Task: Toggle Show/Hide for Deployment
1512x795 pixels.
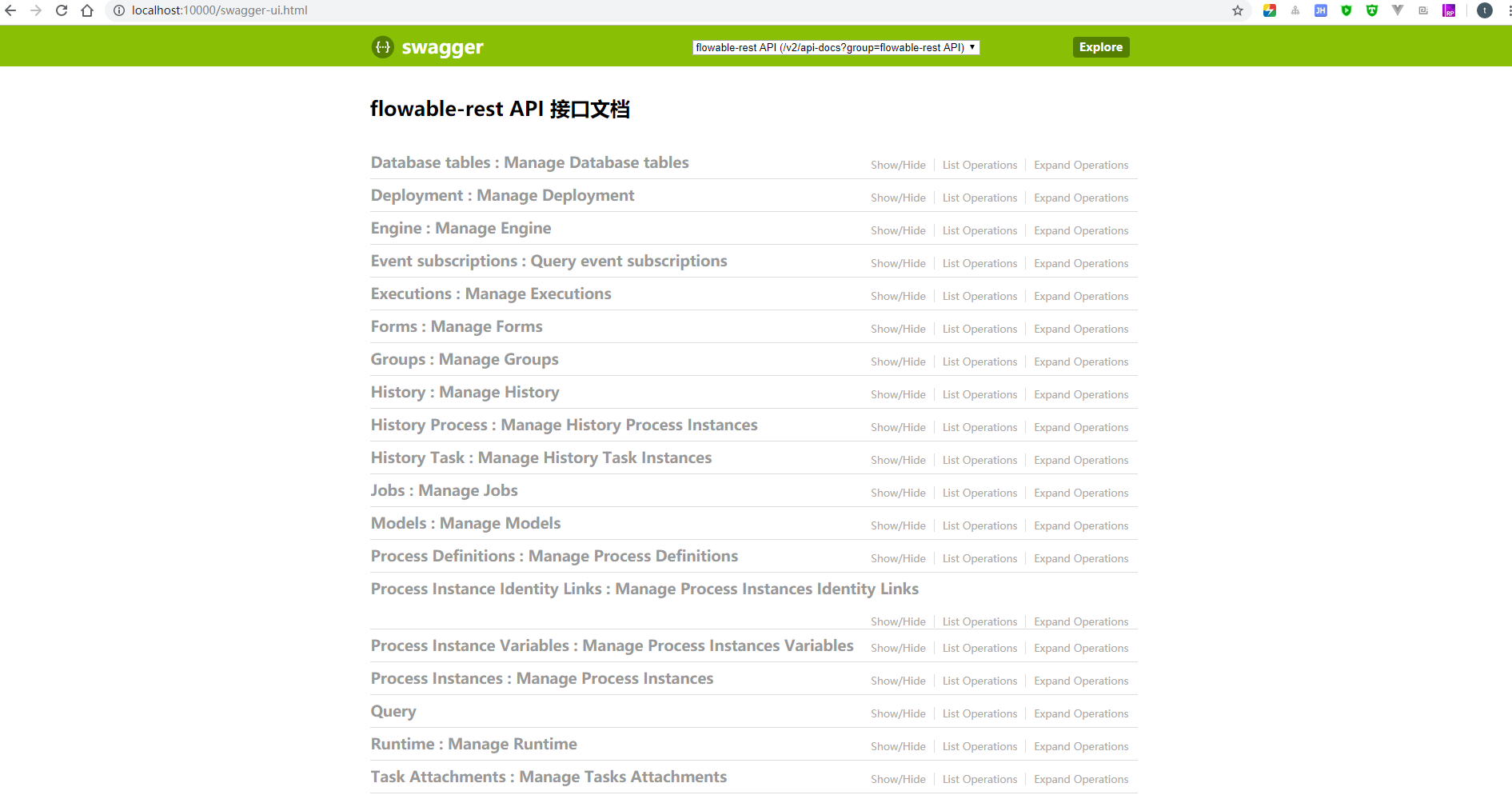Action: [898, 198]
